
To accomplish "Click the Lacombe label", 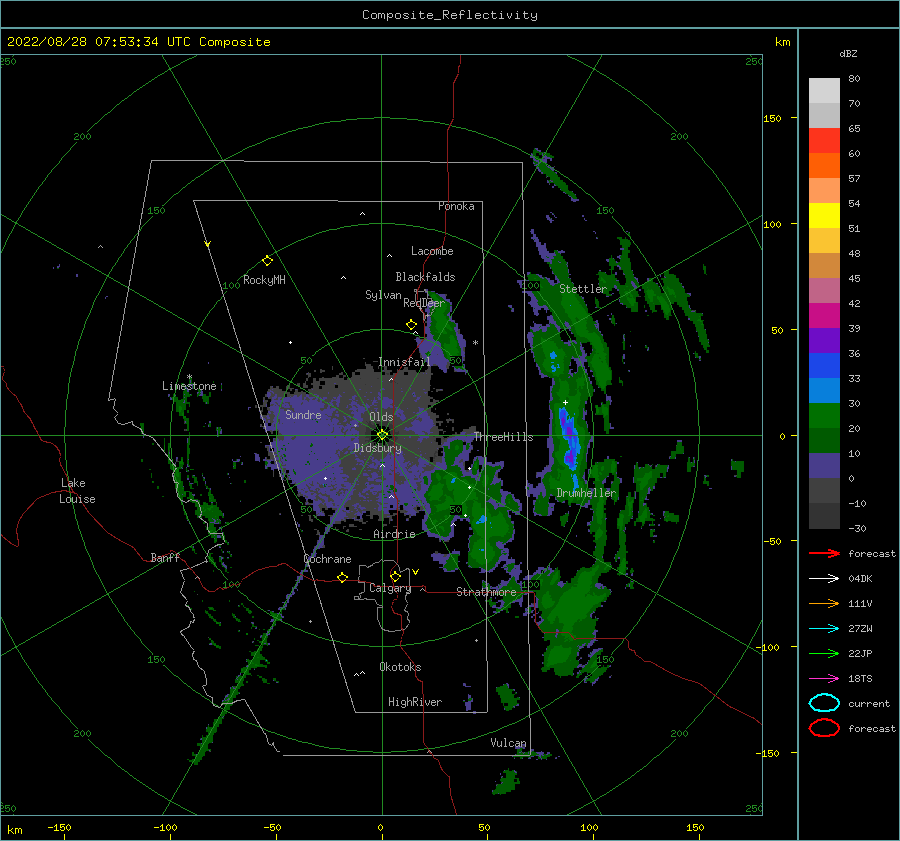I will pos(432,251).
